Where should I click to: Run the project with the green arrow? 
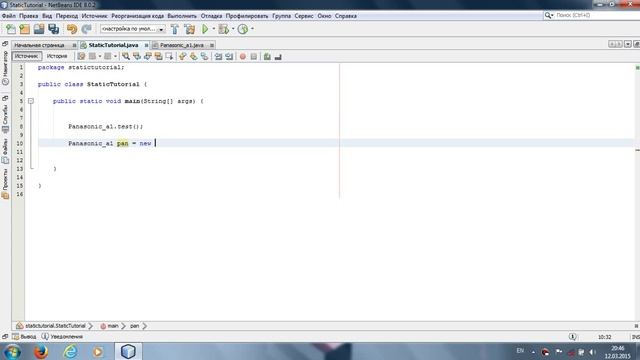[205, 29]
